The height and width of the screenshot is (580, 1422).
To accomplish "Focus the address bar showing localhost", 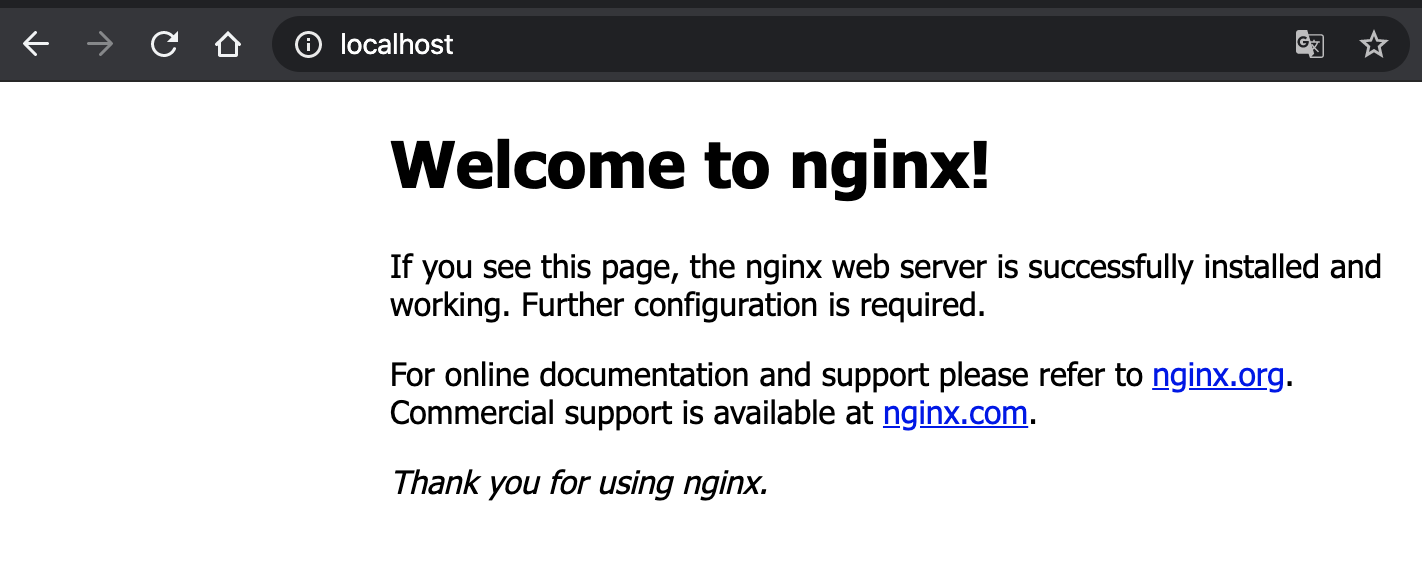I will (x=840, y=44).
